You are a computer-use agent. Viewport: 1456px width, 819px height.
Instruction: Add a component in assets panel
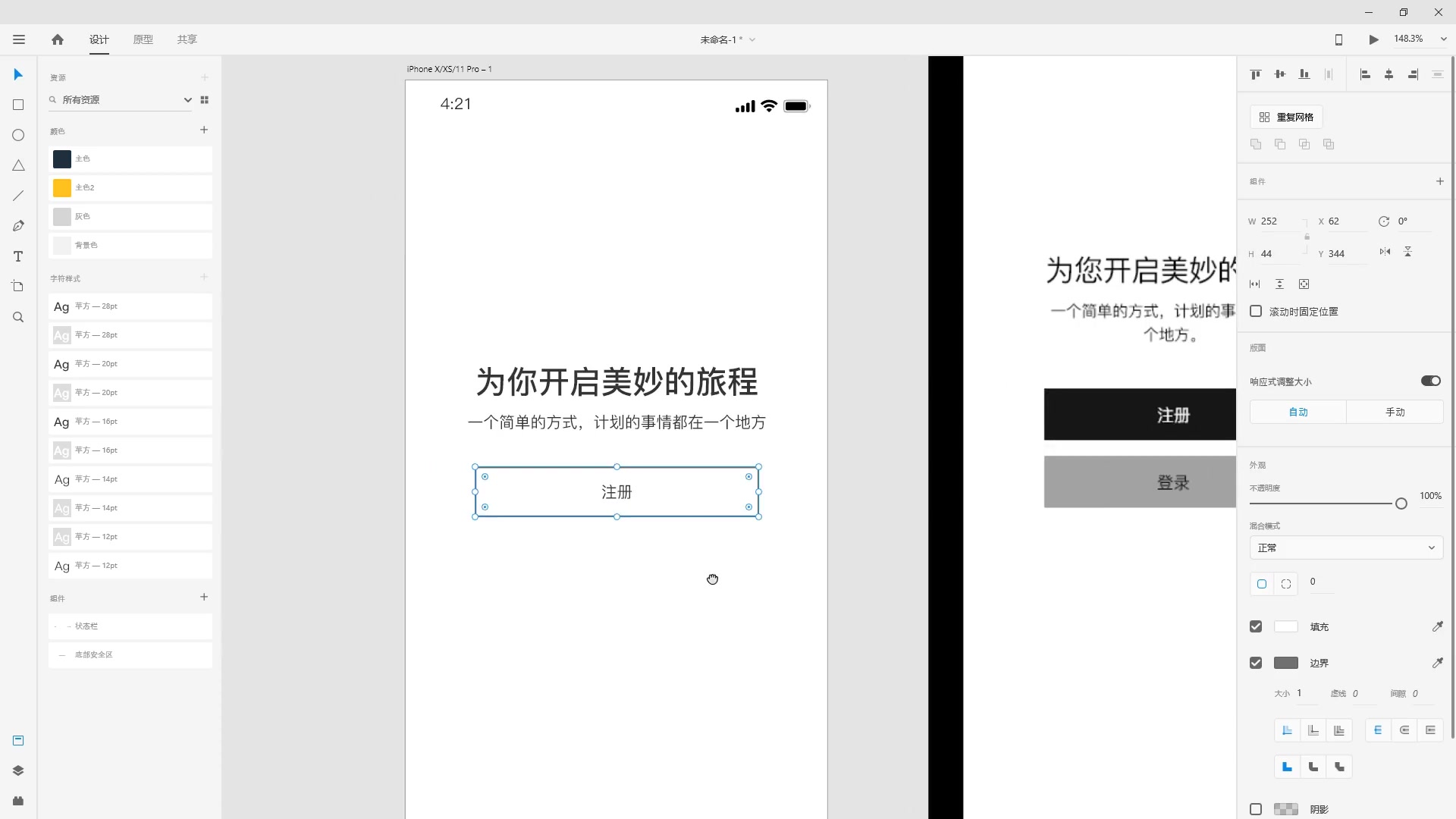[204, 597]
